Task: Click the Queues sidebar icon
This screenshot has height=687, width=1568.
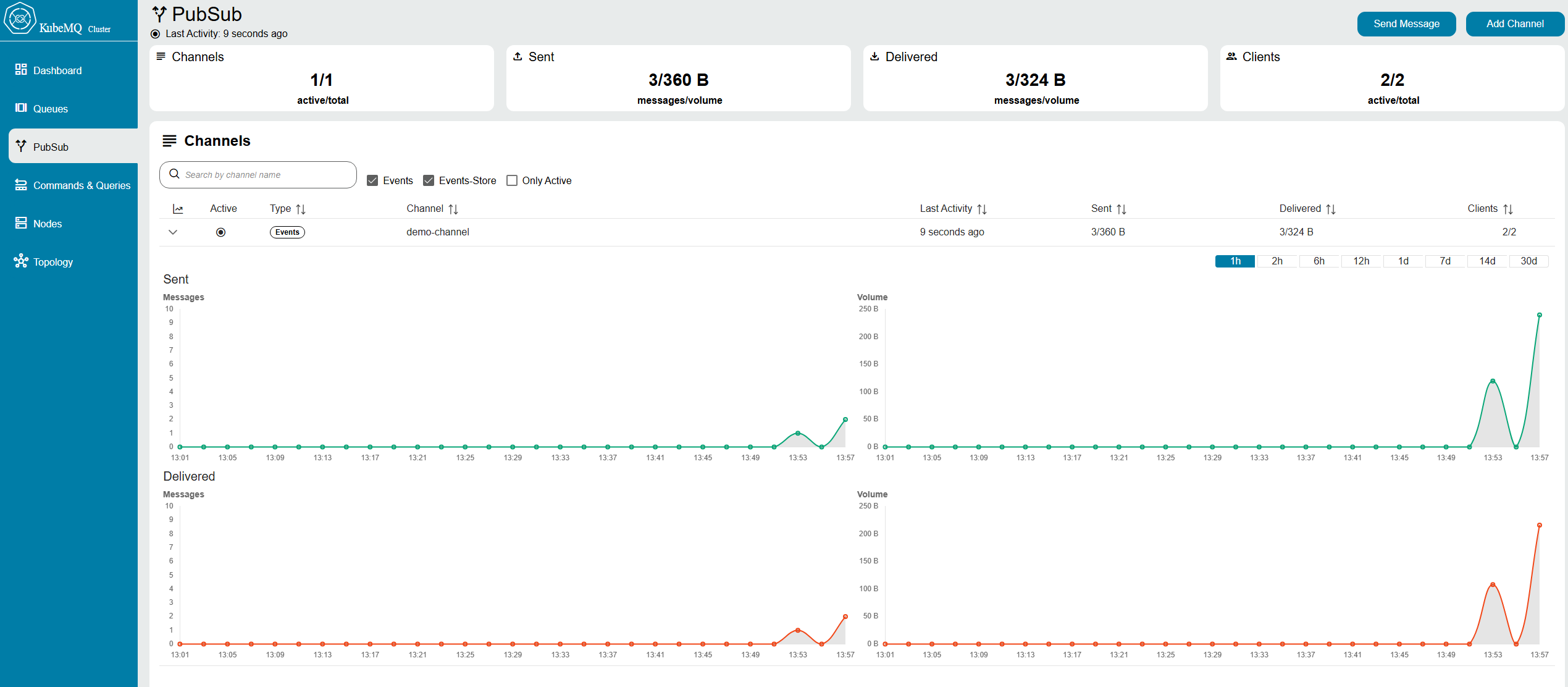Action: click(x=21, y=108)
